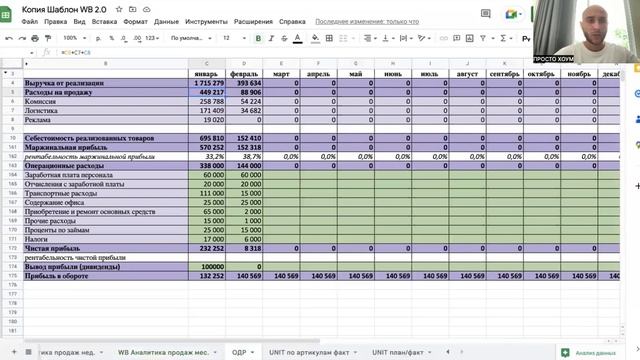Star the document
Screen dimensions: 640x360
tap(119, 9)
